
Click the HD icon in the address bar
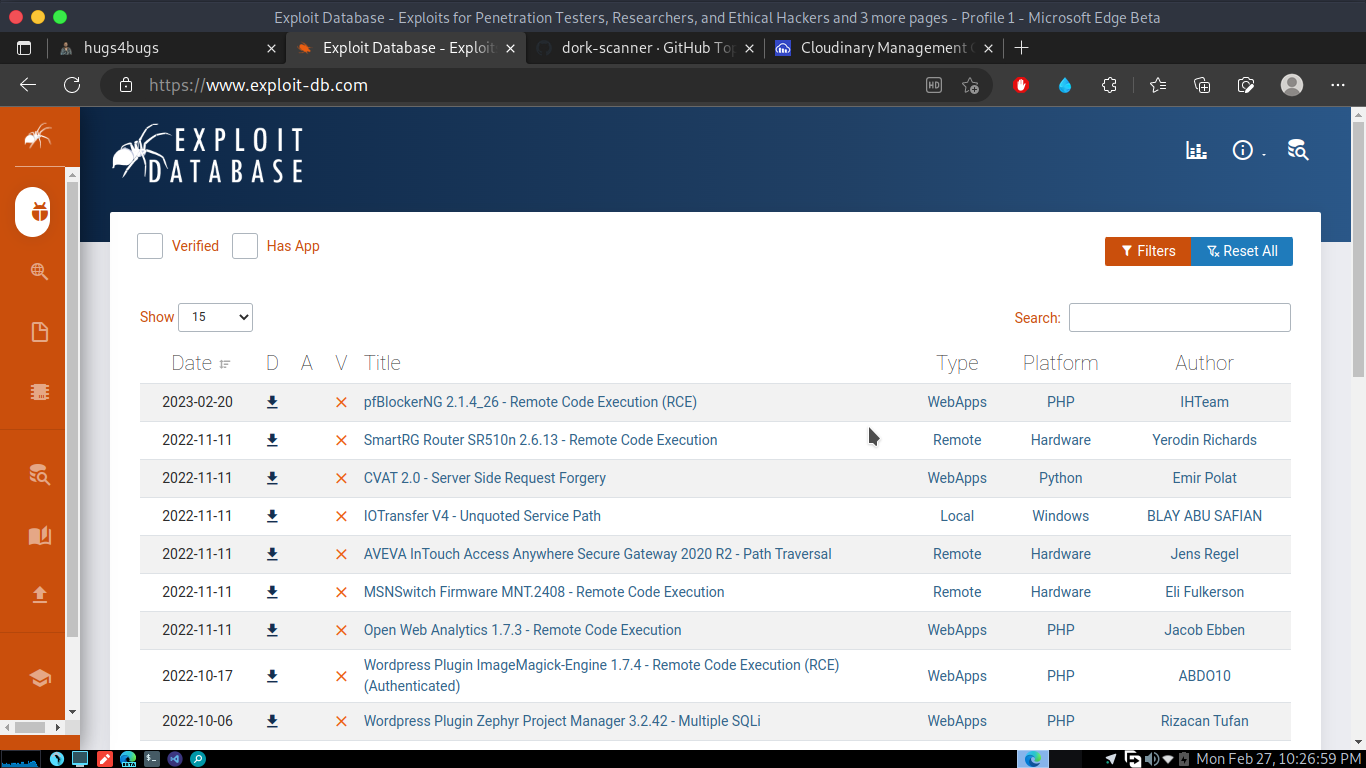point(933,85)
